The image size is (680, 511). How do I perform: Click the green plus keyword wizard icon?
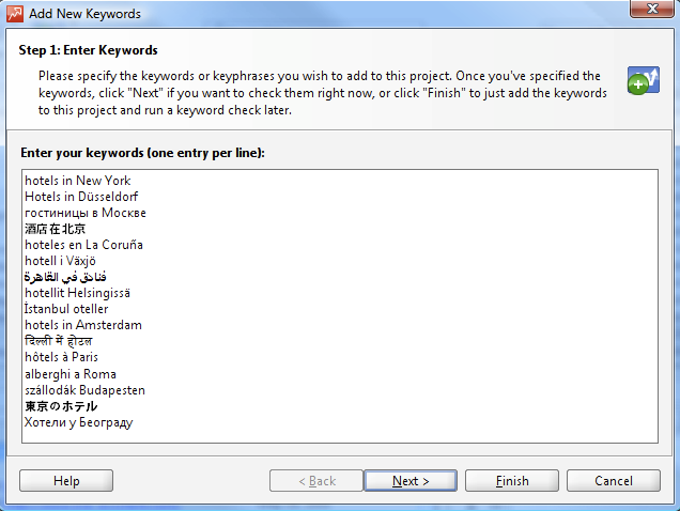coord(643,81)
